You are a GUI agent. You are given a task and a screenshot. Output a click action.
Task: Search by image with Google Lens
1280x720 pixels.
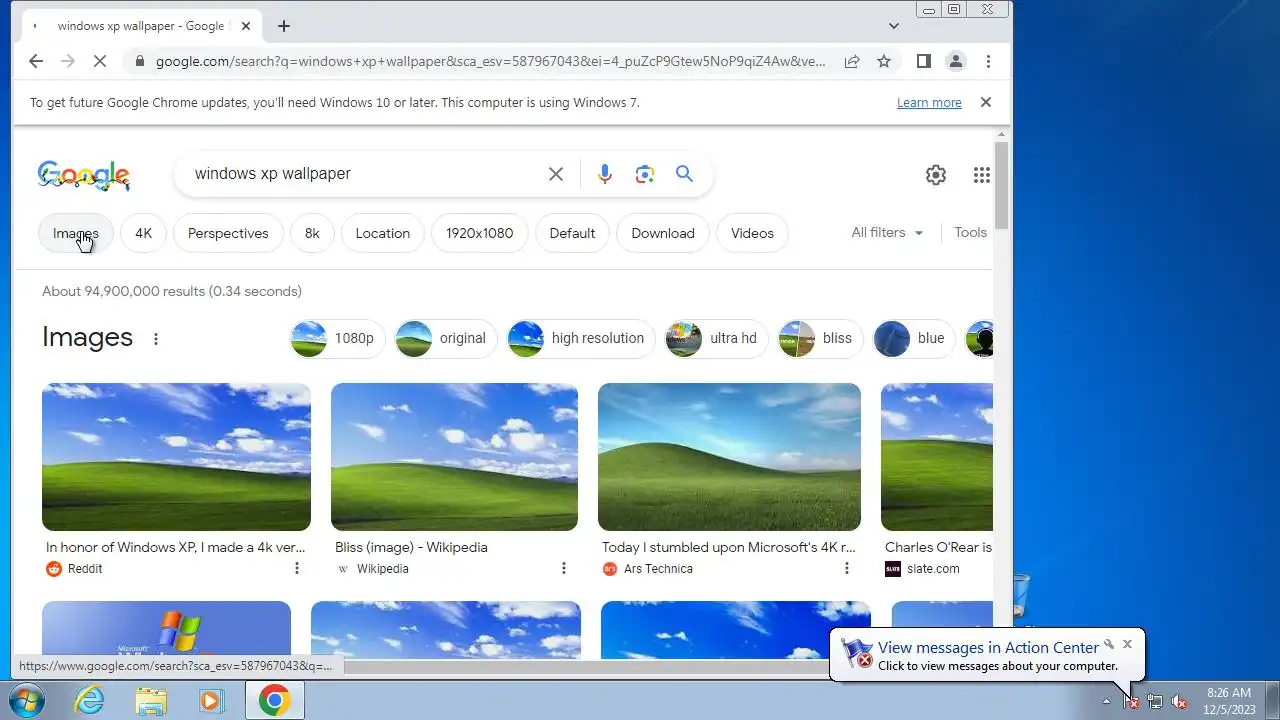645,174
